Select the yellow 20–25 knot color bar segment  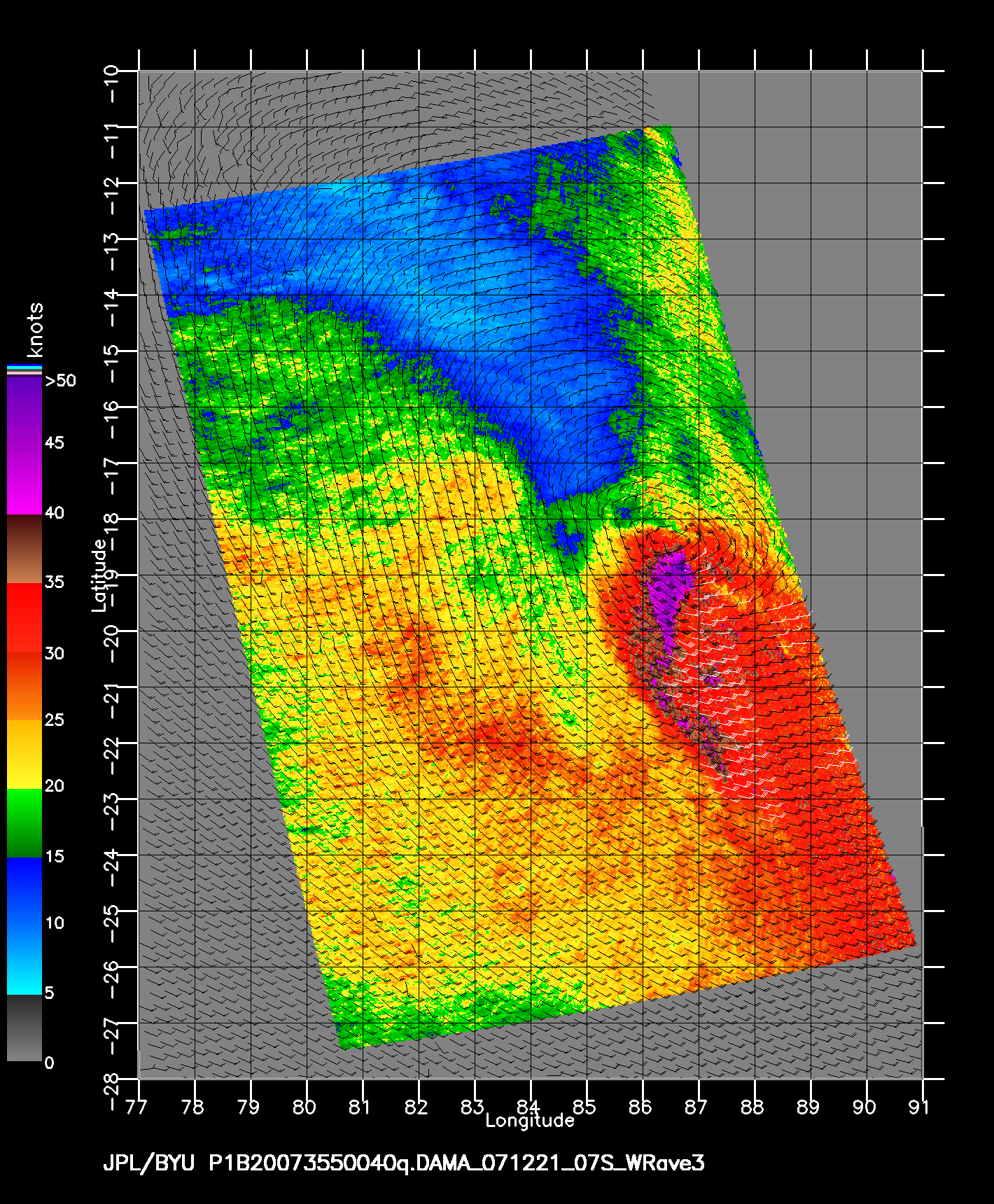click(24, 755)
